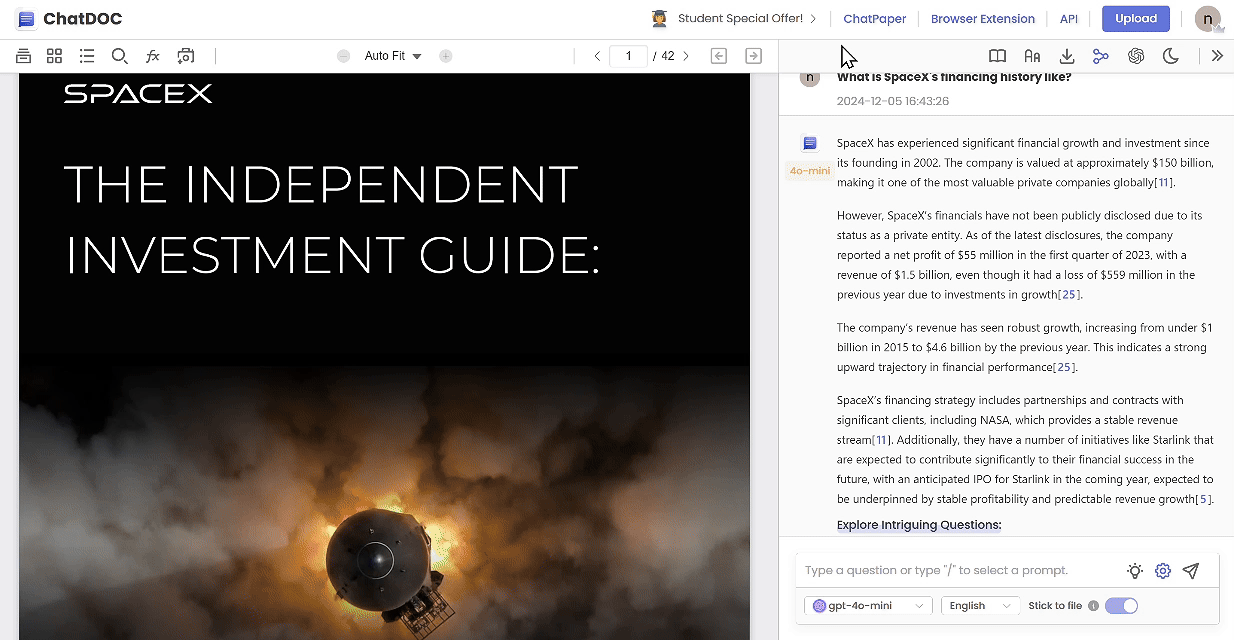Open suggested prompts with lightbulb icon
Image resolution: width=1234 pixels, height=640 pixels.
coord(1134,571)
